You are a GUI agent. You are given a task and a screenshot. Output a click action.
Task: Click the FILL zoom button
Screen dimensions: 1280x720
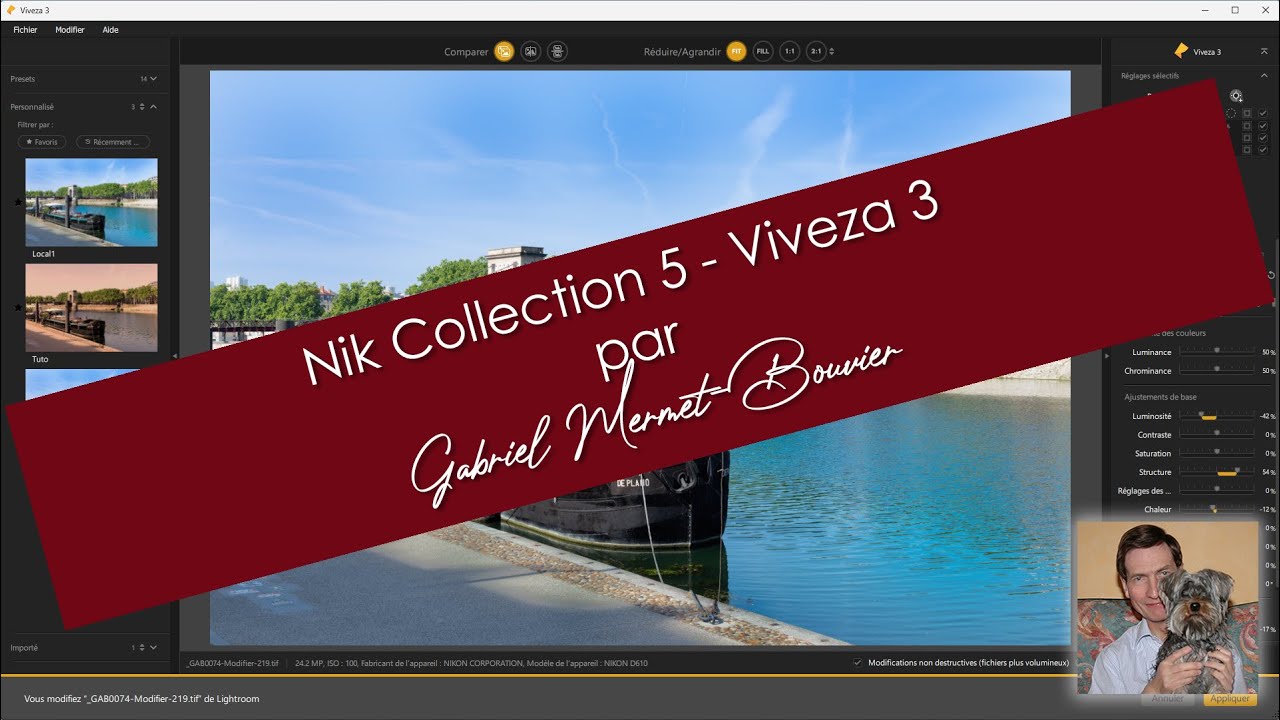pyautogui.click(x=763, y=51)
